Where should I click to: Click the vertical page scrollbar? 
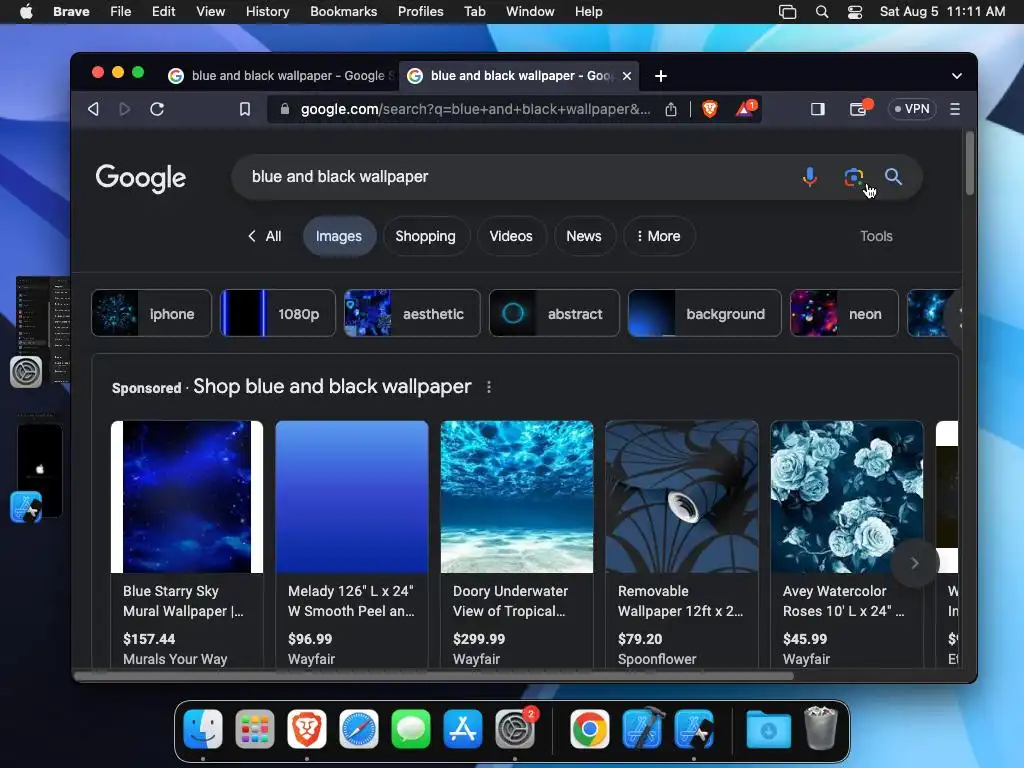[970, 163]
